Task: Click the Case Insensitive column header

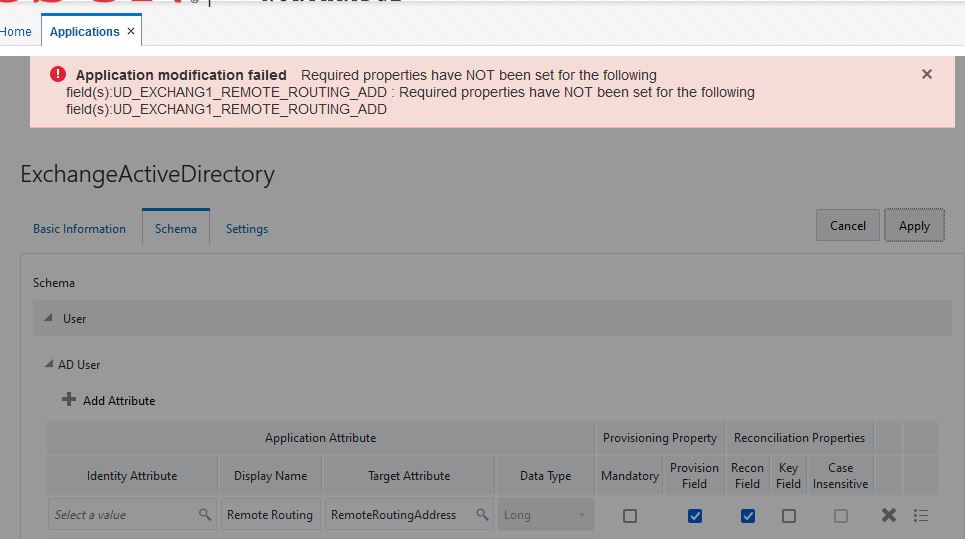Action: coord(841,476)
